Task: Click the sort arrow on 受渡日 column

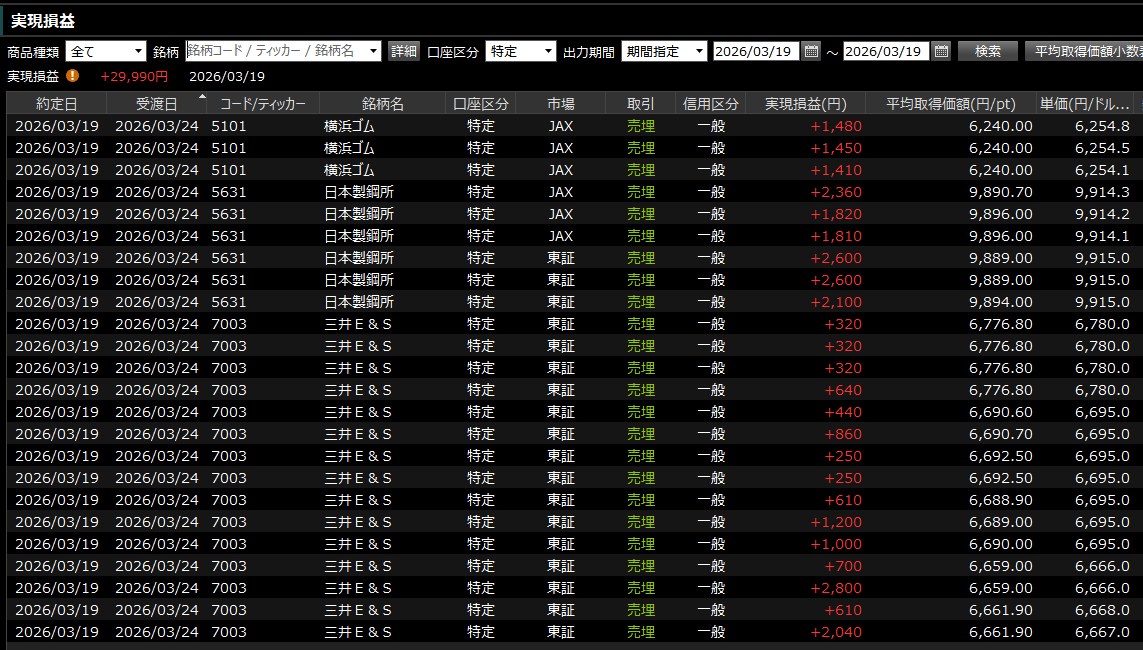Action: (203, 98)
